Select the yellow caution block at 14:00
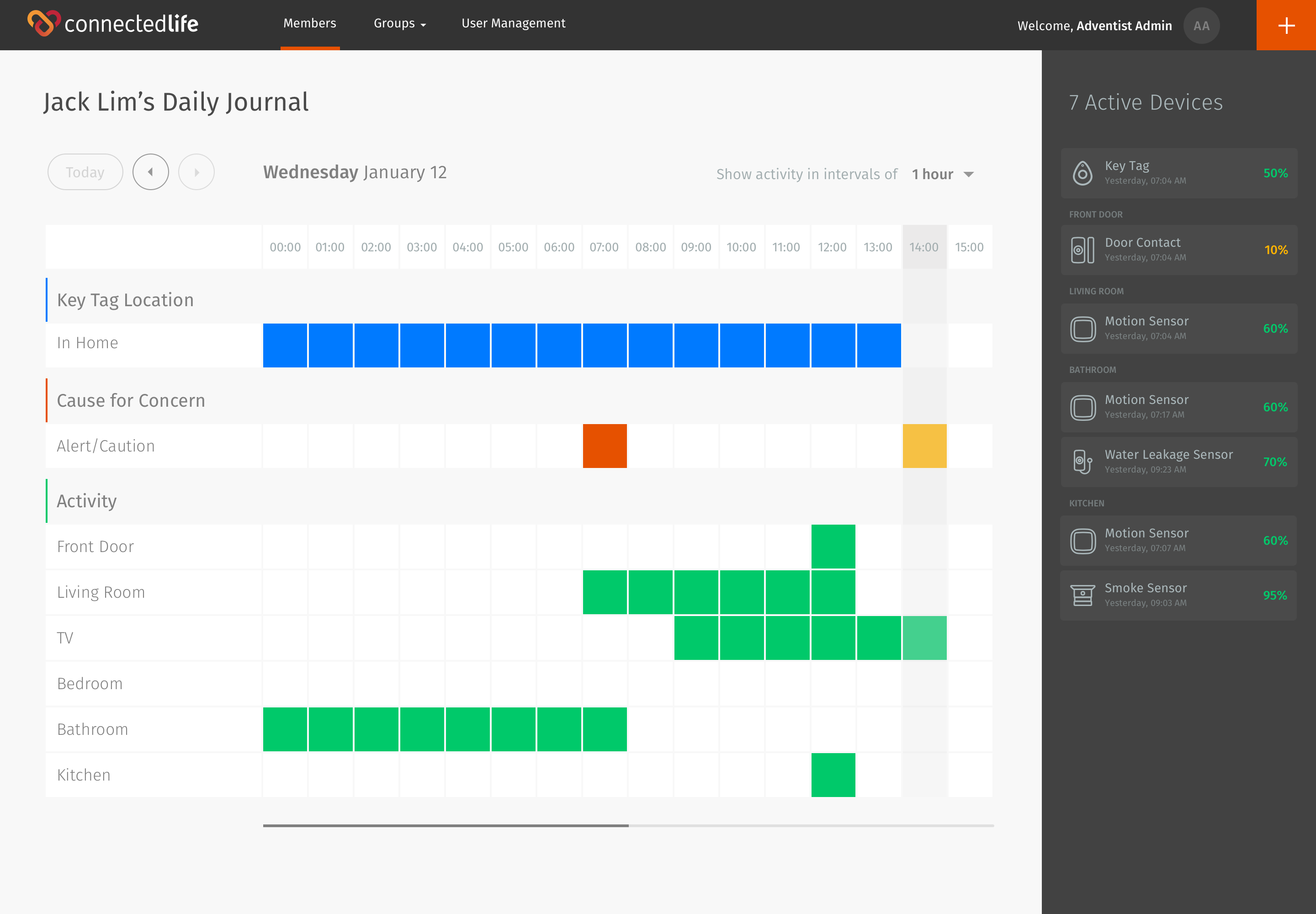 click(x=925, y=446)
